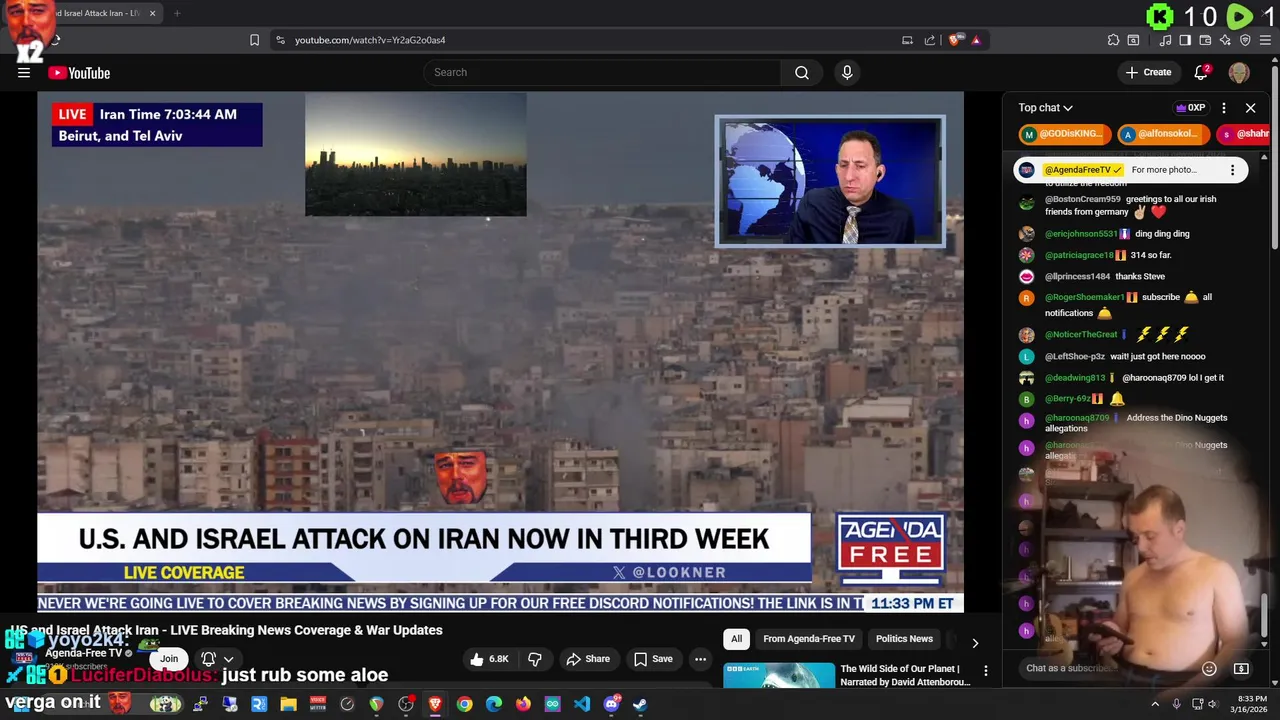The height and width of the screenshot is (720, 1280).
Task: Open a new browser tab
Action: (177, 13)
